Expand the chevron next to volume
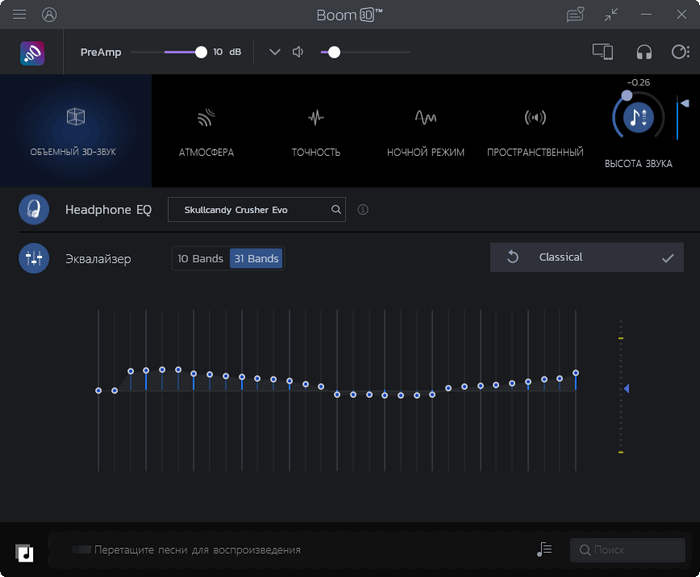700x577 pixels. click(275, 52)
